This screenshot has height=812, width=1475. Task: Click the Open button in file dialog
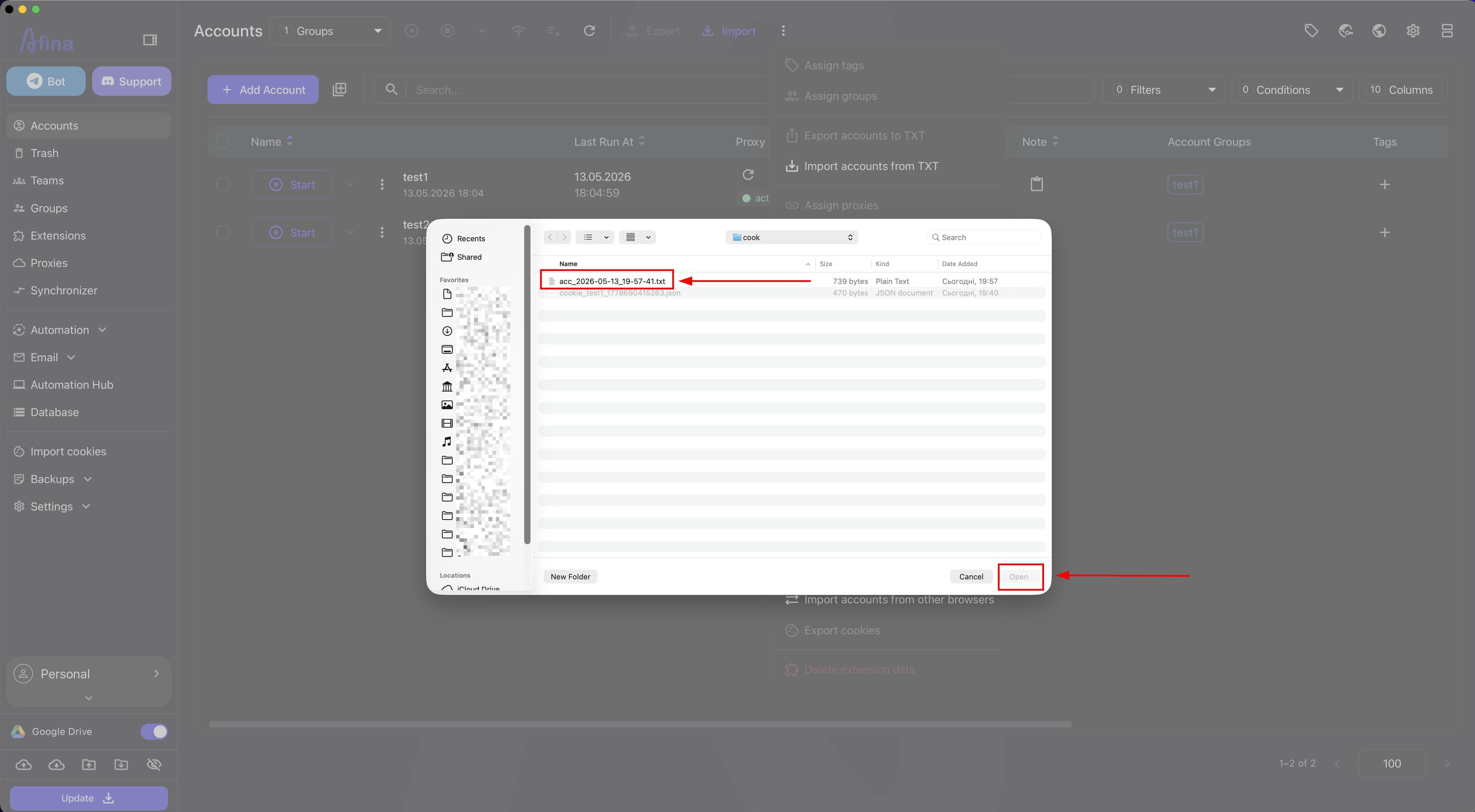(1019, 576)
